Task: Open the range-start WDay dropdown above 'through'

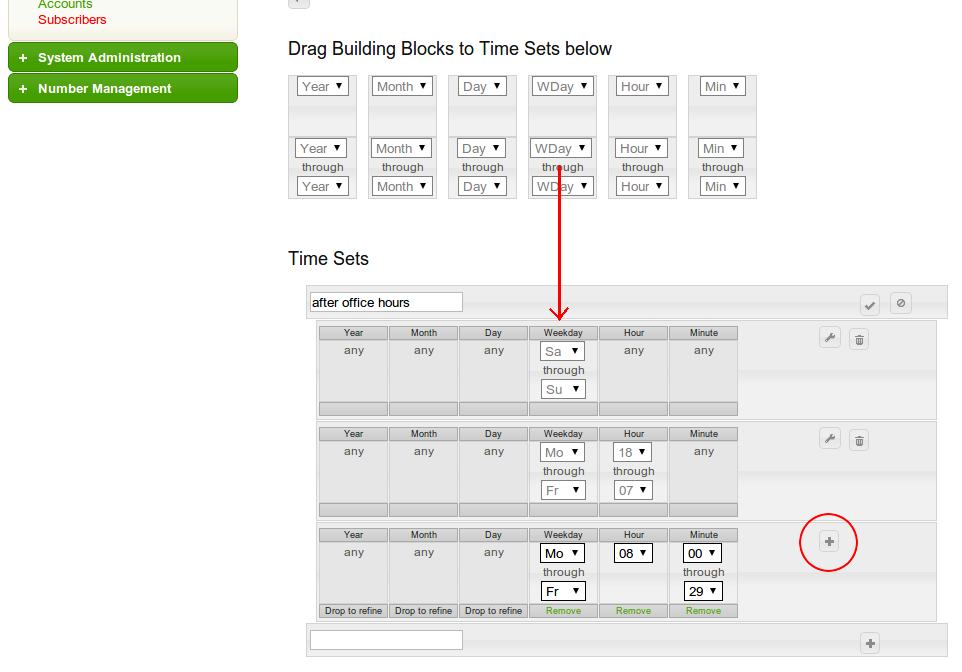Action: pos(561,149)
